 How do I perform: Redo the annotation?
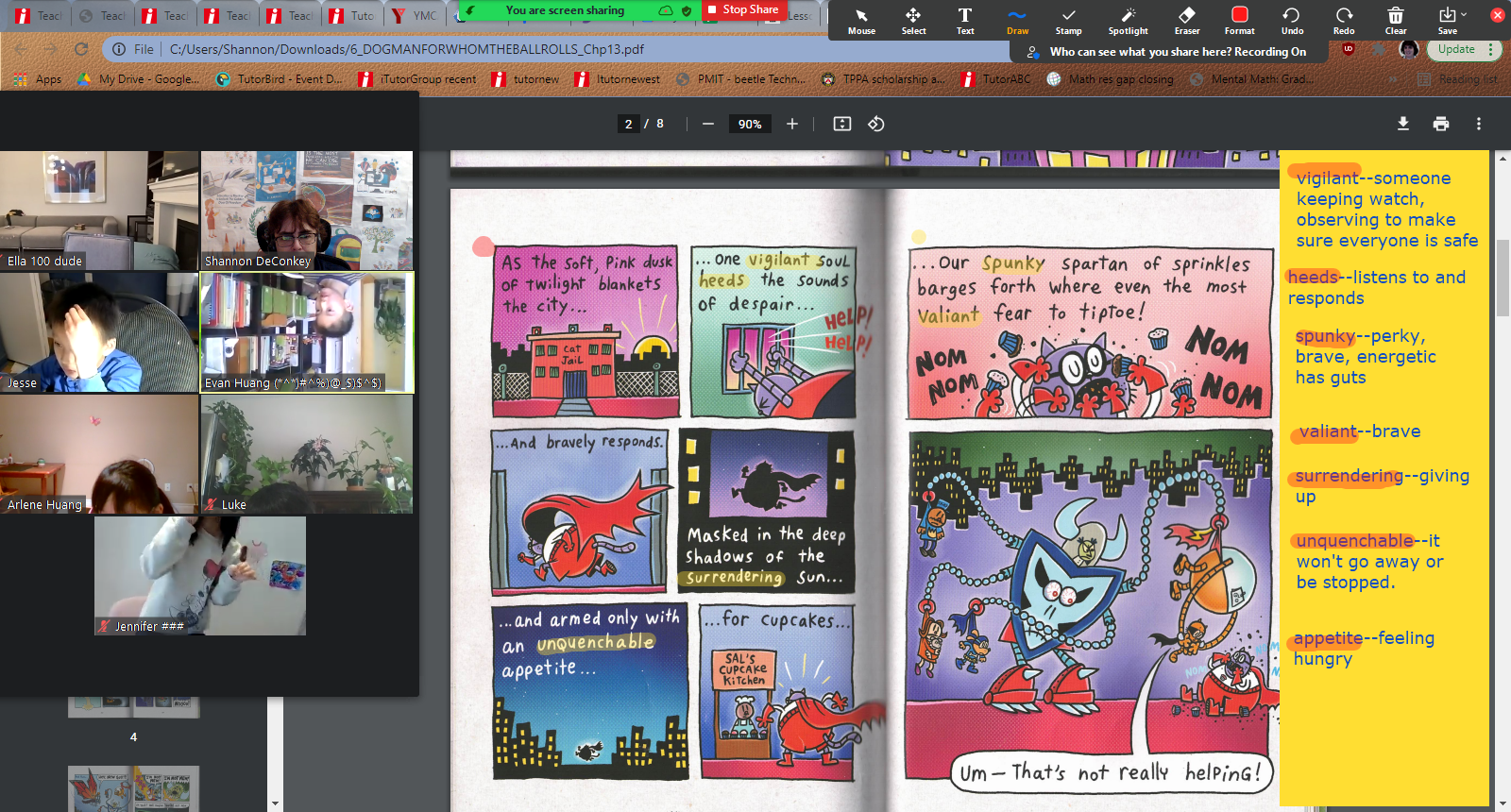[x=1344, y=21]
